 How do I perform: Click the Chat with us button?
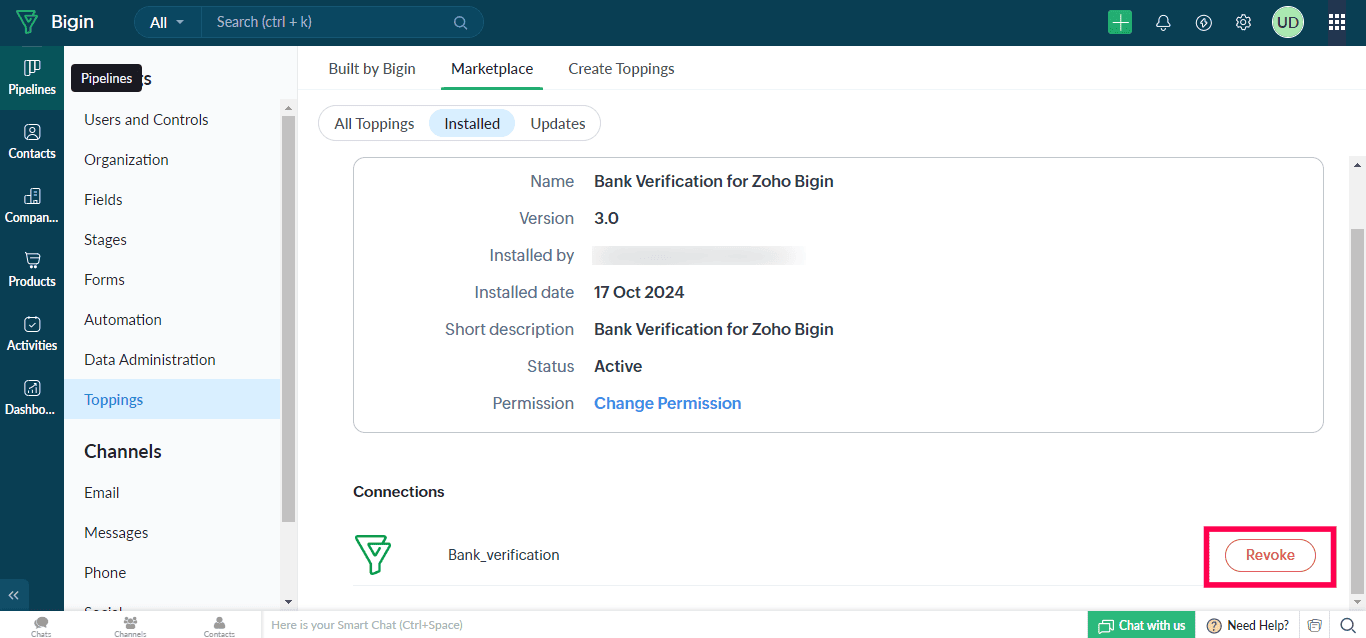(x=1142, y=625)
